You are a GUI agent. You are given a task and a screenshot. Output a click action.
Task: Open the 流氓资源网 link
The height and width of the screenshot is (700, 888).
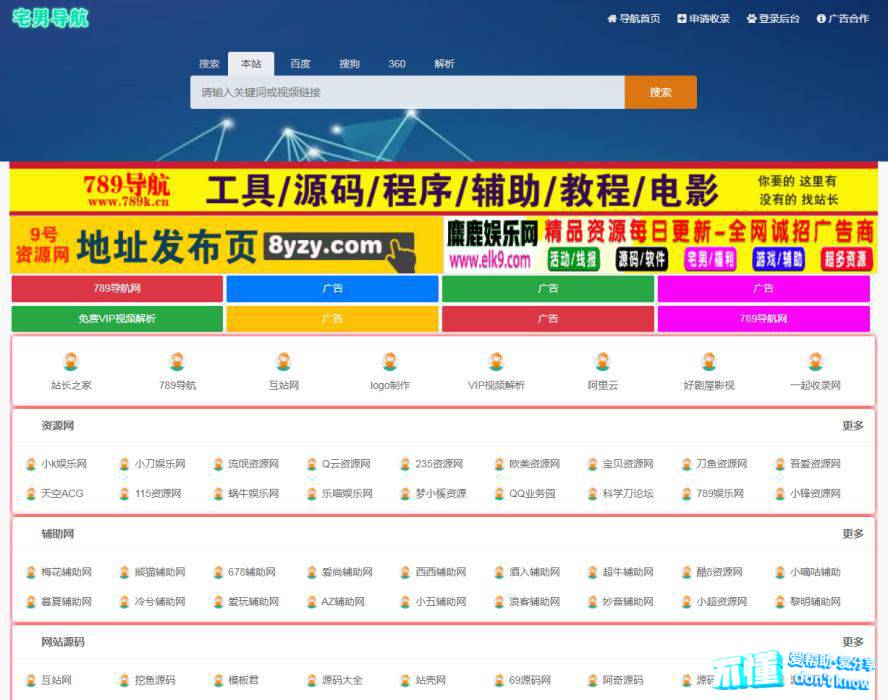(254, 464)
